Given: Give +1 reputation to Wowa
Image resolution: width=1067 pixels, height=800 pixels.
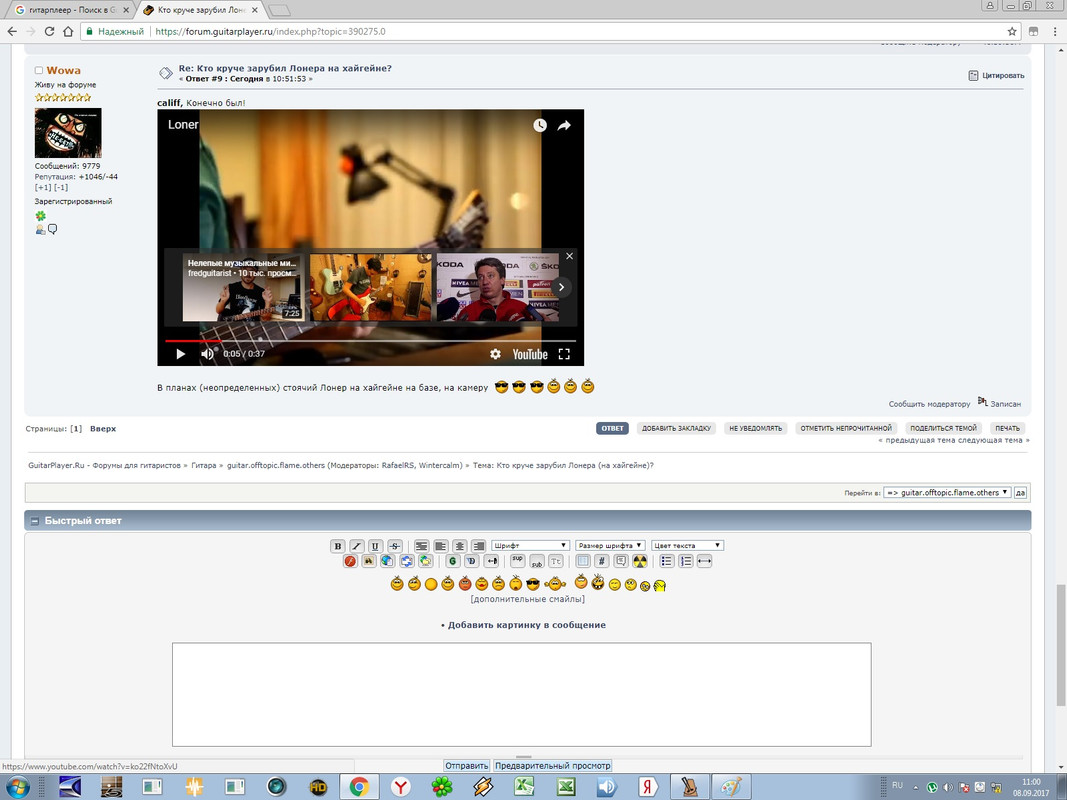Looking at the screenshot, I should [43, 188].
